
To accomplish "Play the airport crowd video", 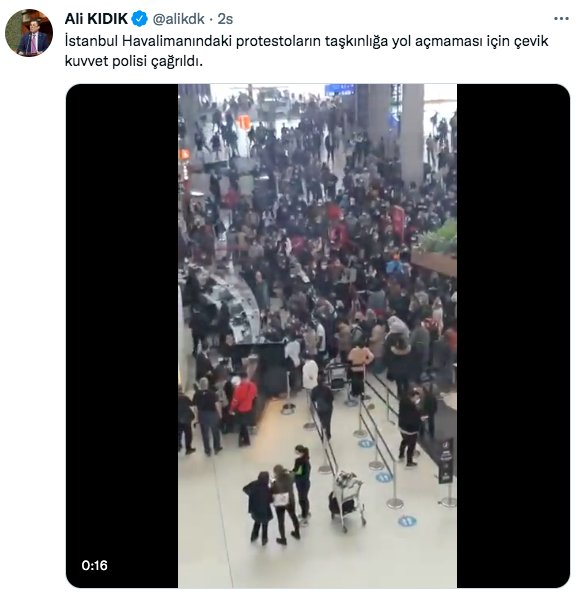I will coord(317,336).
